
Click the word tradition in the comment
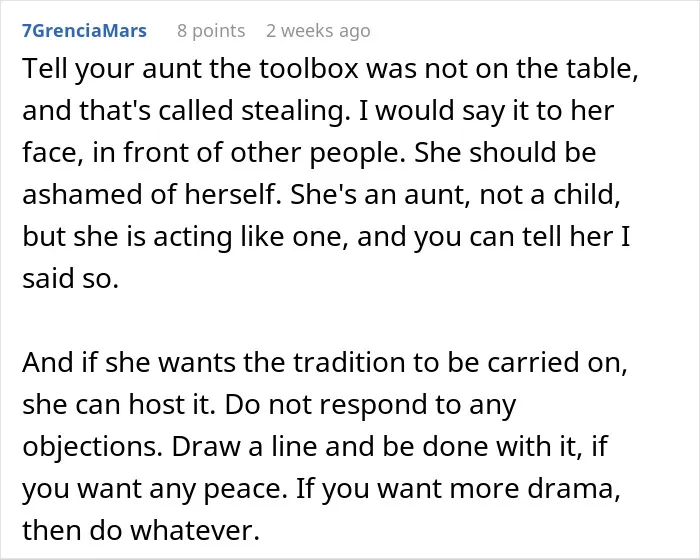[349, 363]
